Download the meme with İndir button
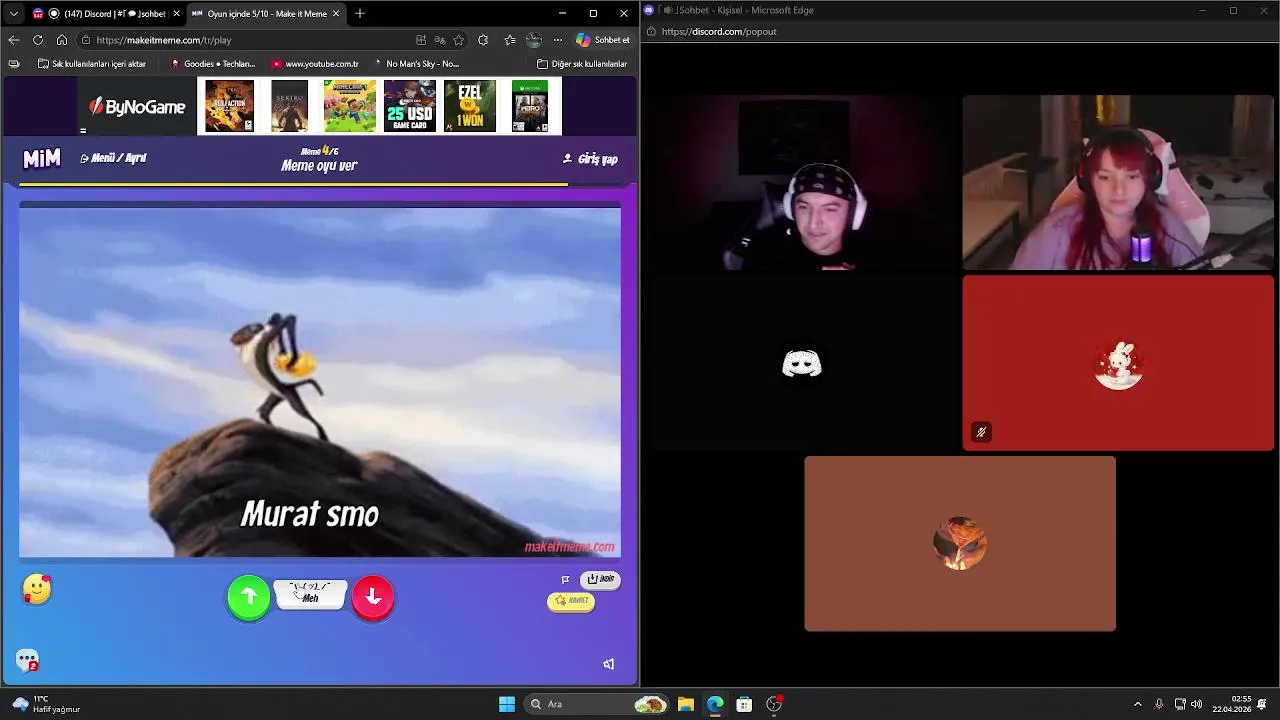1280x720 pixels. tap(601, 579)
